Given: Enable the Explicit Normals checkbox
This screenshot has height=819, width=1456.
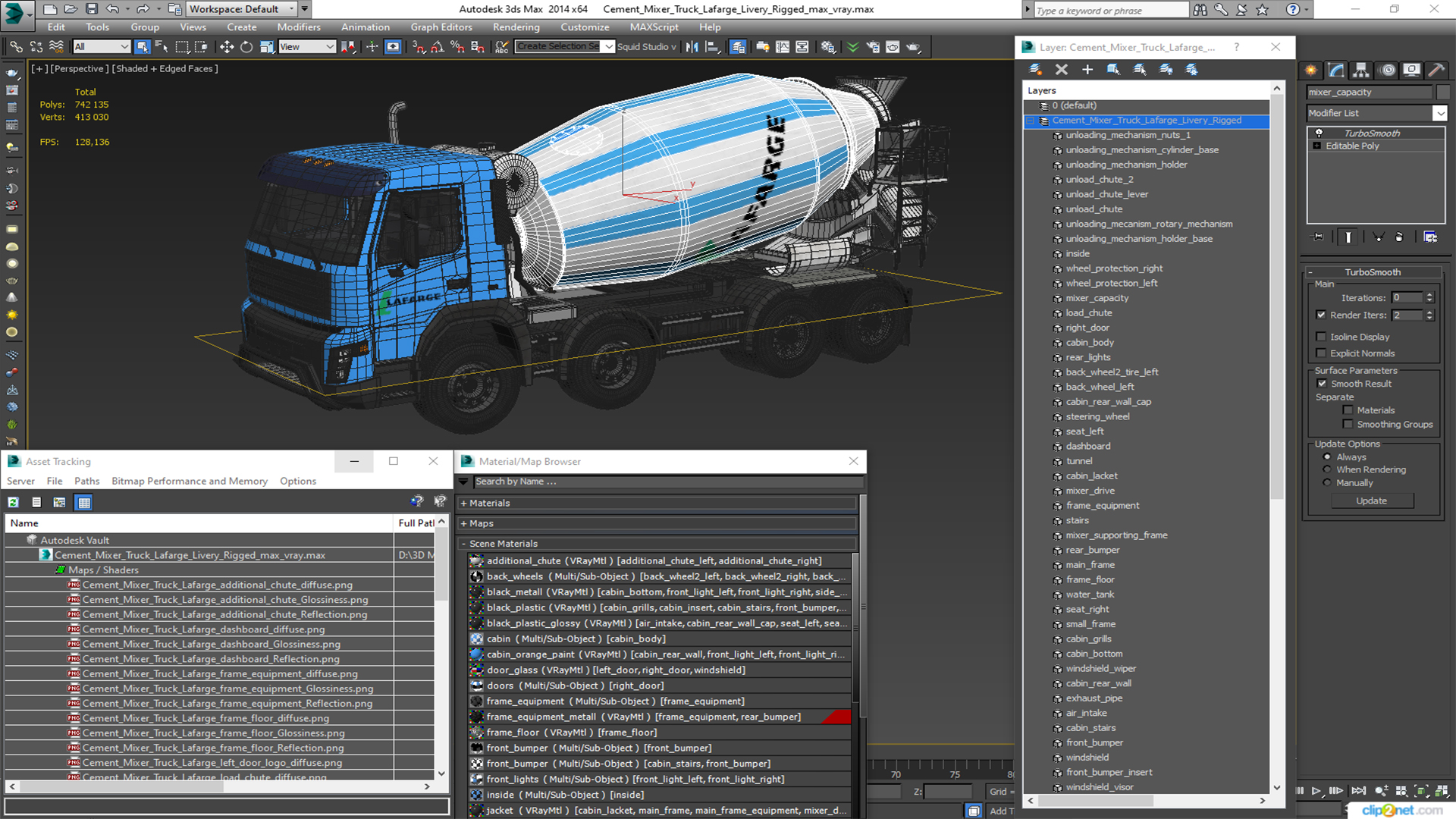Looking at the screenshot, I should click(x=1321, y=353).
